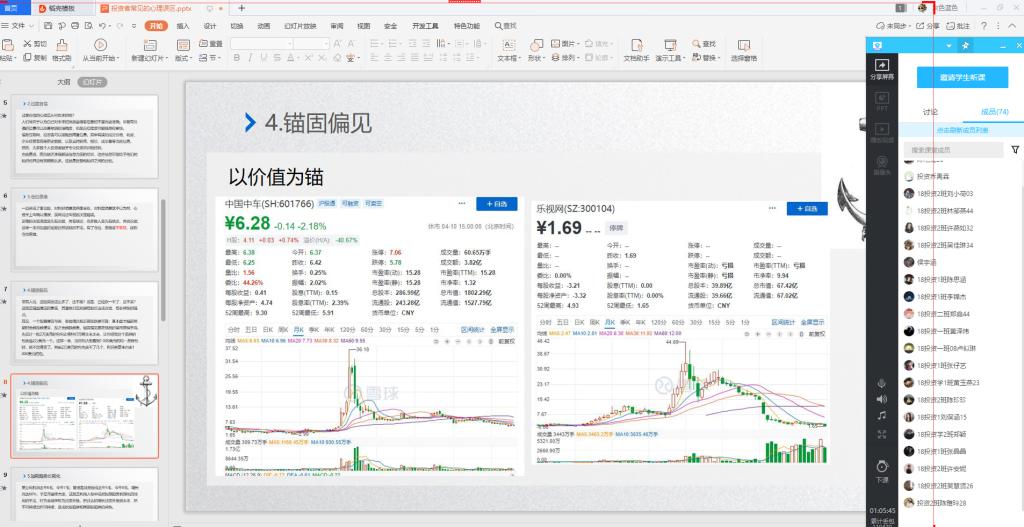Click the Find (查找) magnifier in the ribbon
Image resolution: width=1024 pixels, height=527 pixels.
[696, 44]
